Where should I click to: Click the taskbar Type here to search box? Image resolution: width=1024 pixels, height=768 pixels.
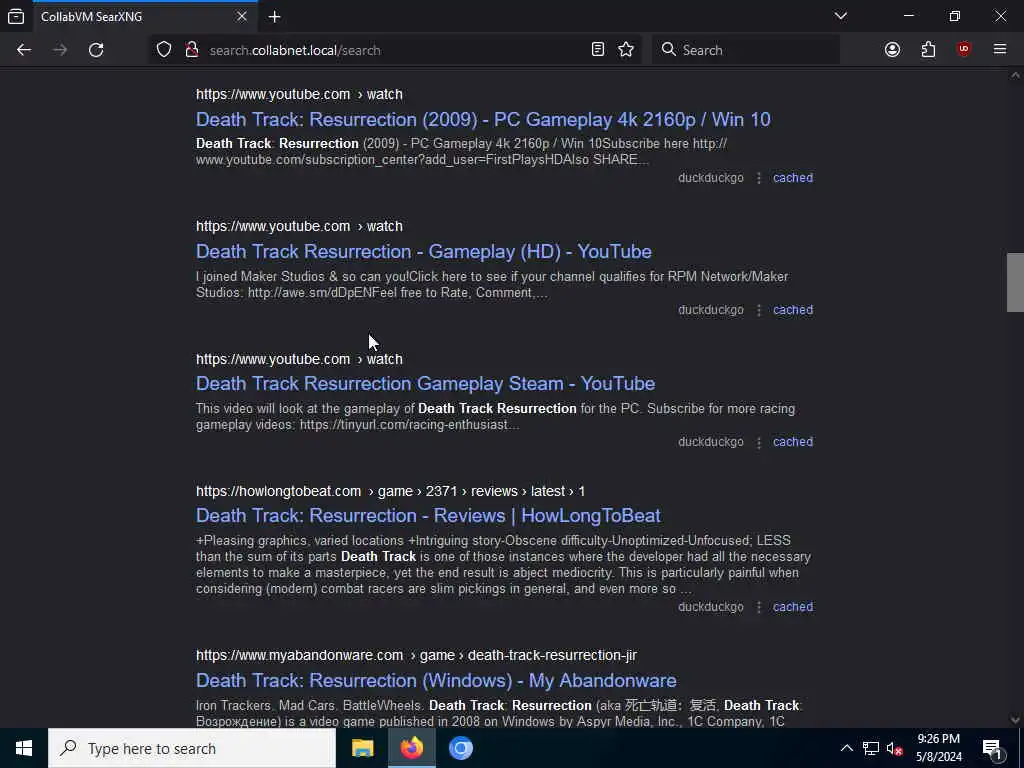coord(192,748)
